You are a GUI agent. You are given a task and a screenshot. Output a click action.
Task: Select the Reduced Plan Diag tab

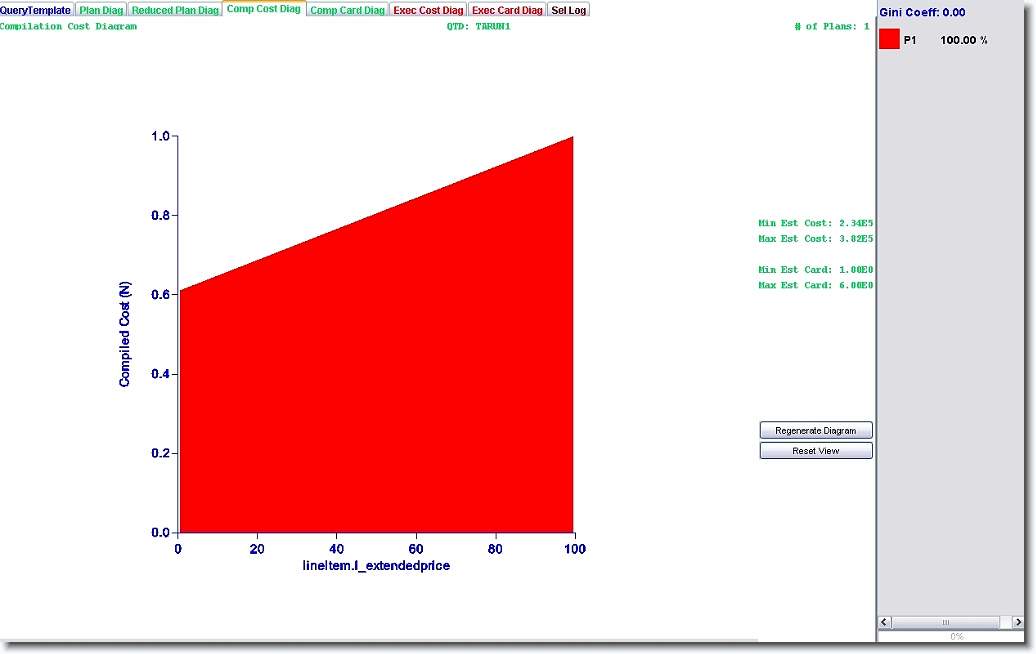click(x=175, y=10)
